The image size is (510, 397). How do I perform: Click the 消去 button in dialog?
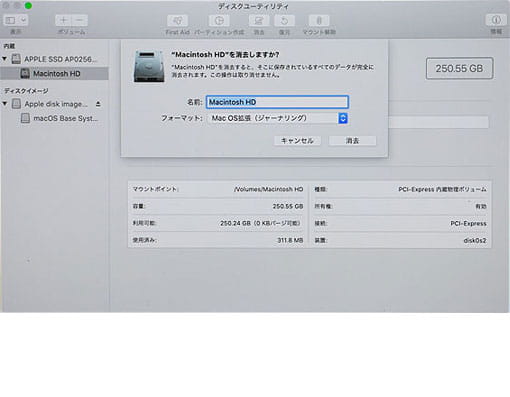click(x=352, y=141)
